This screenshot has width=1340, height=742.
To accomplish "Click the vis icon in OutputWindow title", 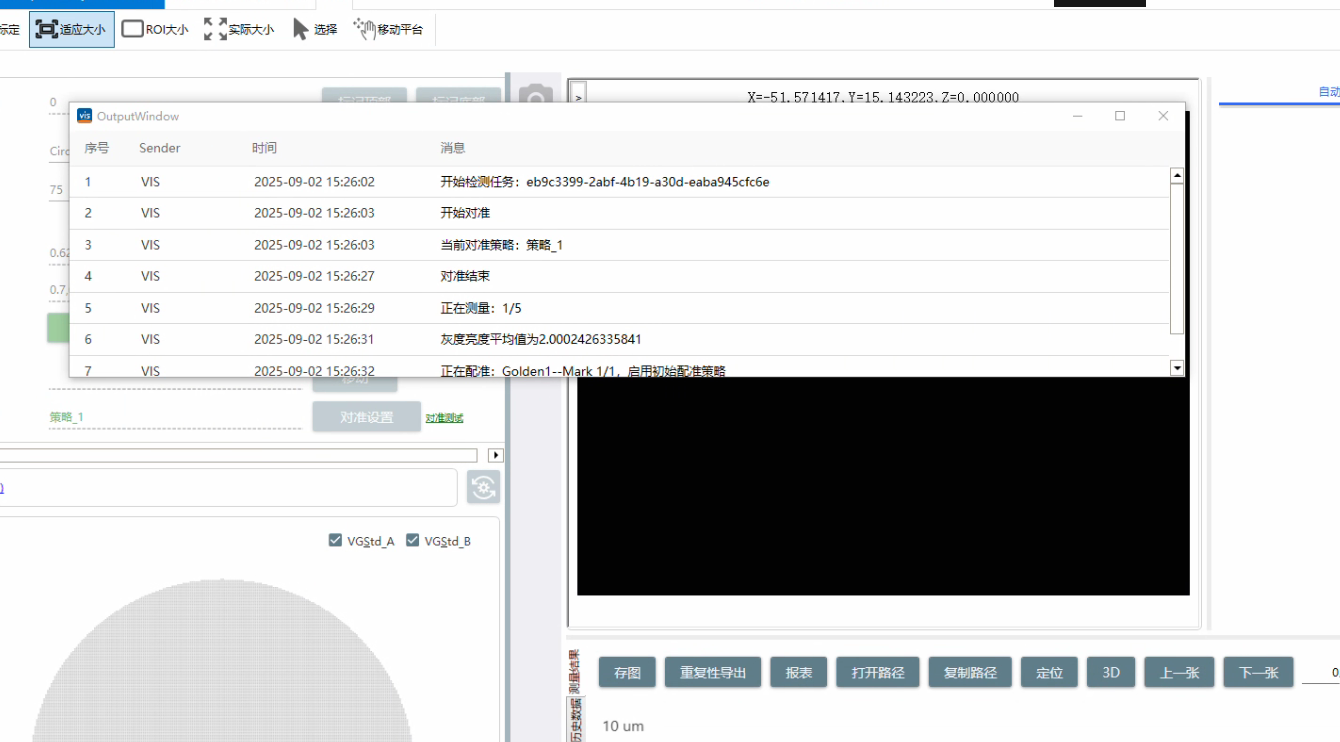I will (x=85, y=116).
